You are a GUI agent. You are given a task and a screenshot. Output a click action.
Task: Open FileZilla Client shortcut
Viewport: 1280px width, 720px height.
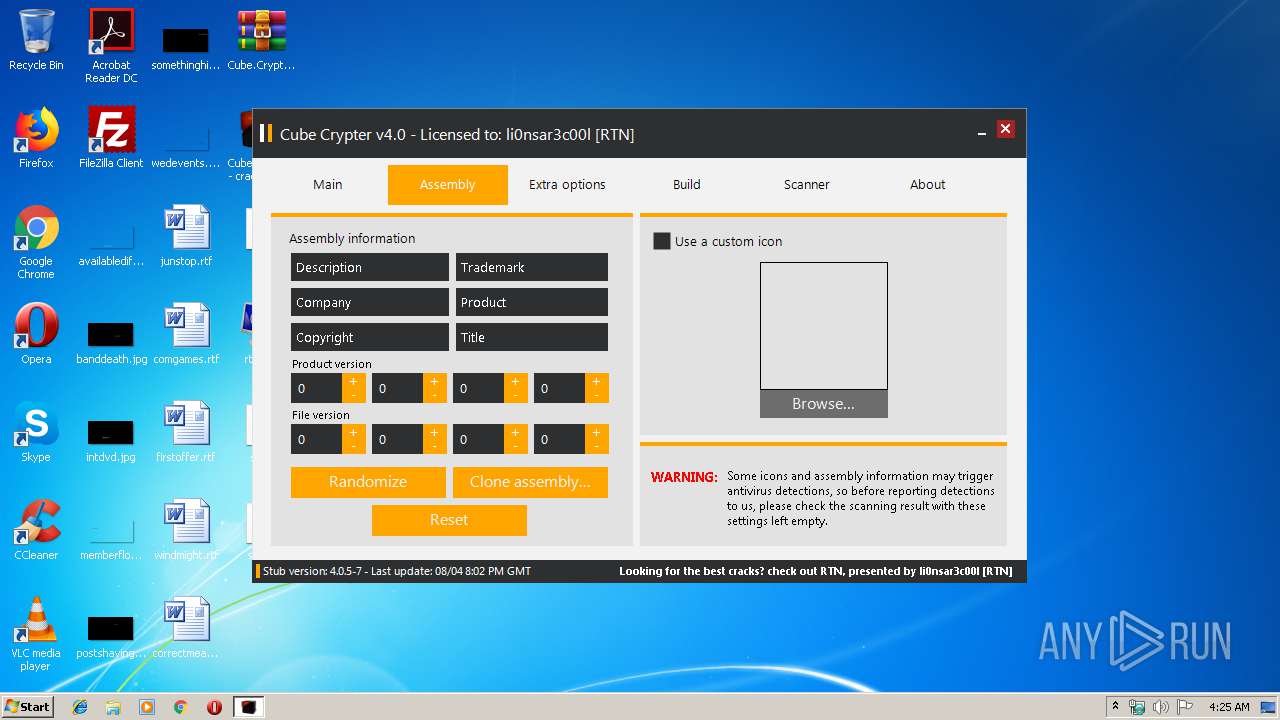111,138
